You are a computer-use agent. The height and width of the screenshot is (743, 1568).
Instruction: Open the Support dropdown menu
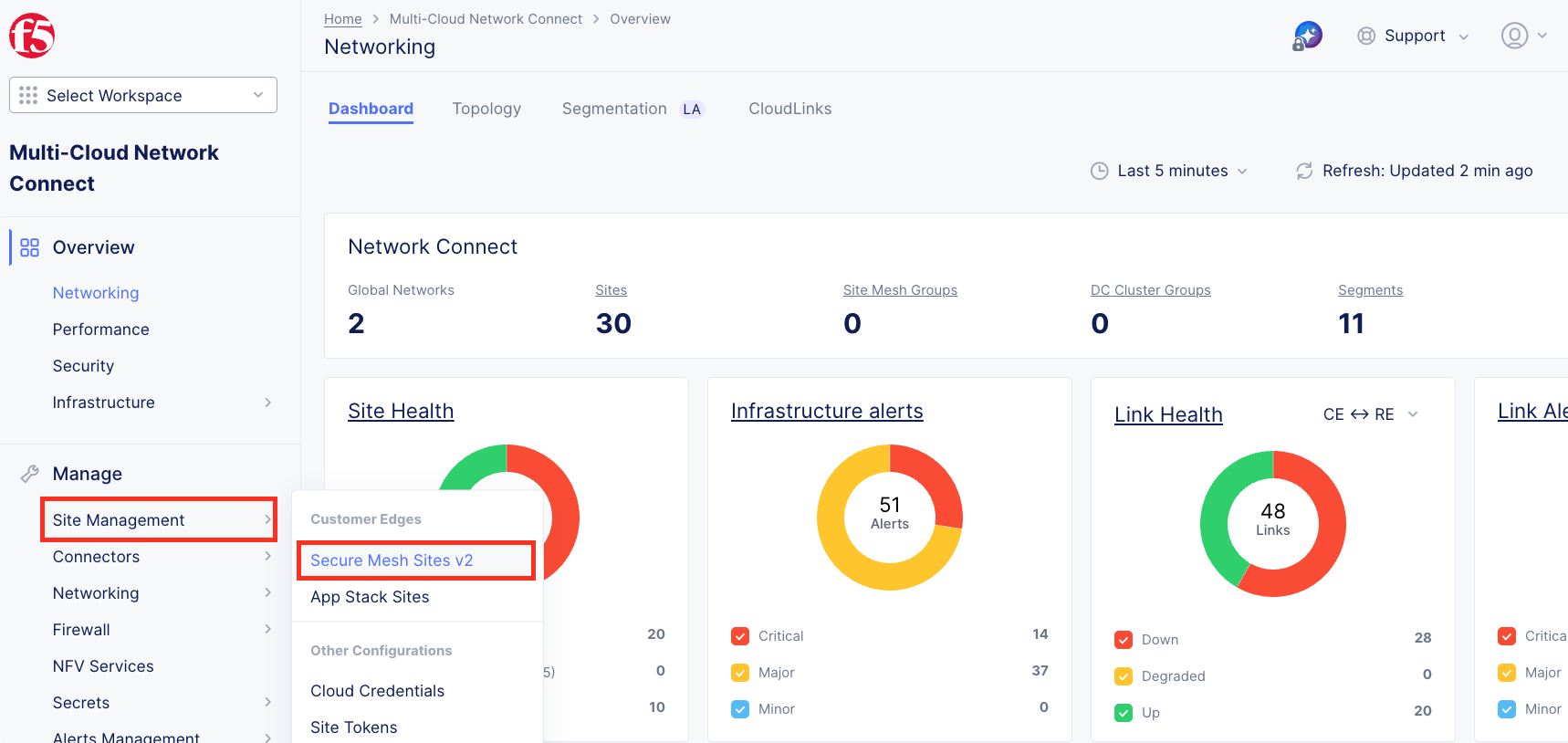click(x=1413, y=36)
